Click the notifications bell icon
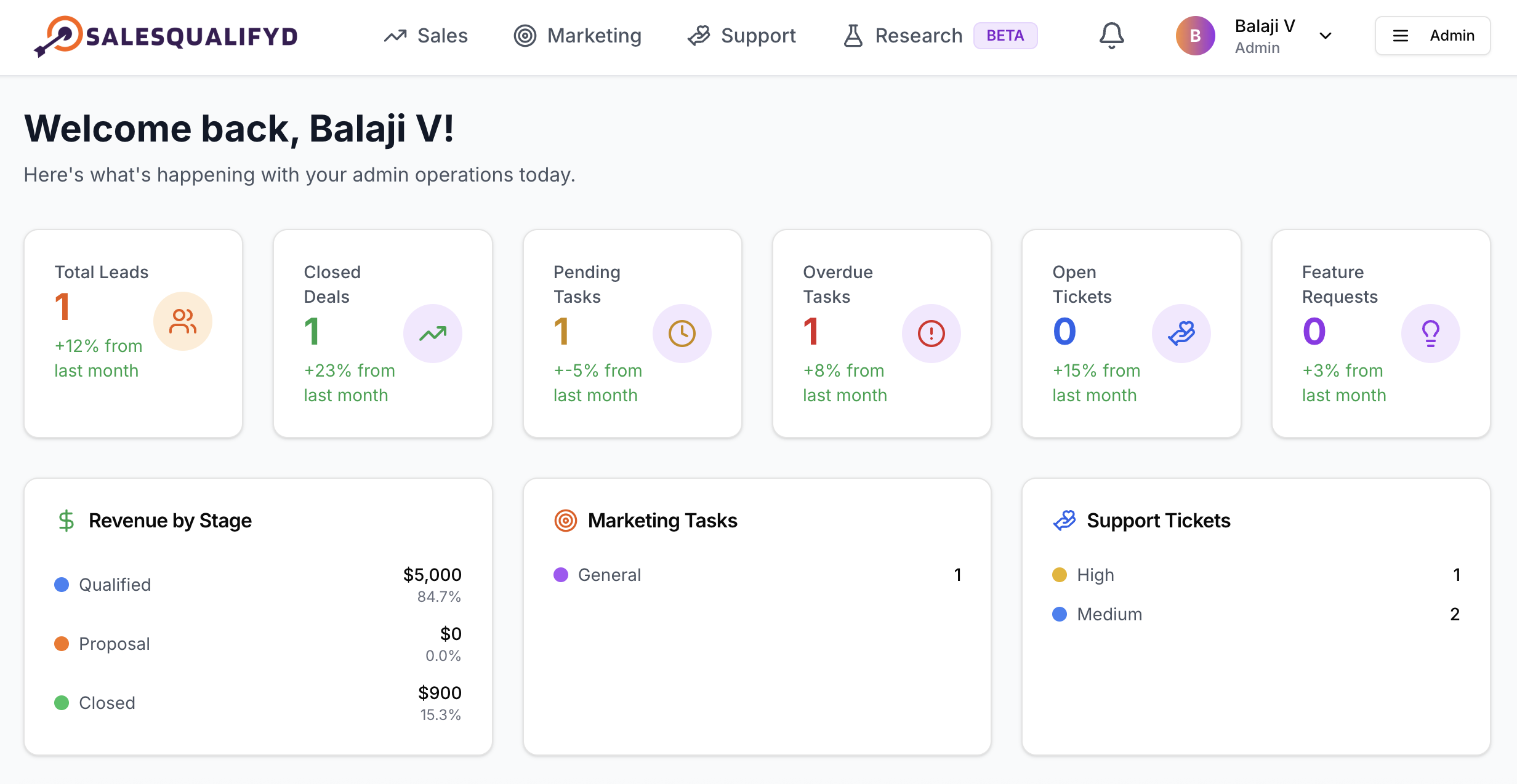1517x784 pixels. [1111, 36]
